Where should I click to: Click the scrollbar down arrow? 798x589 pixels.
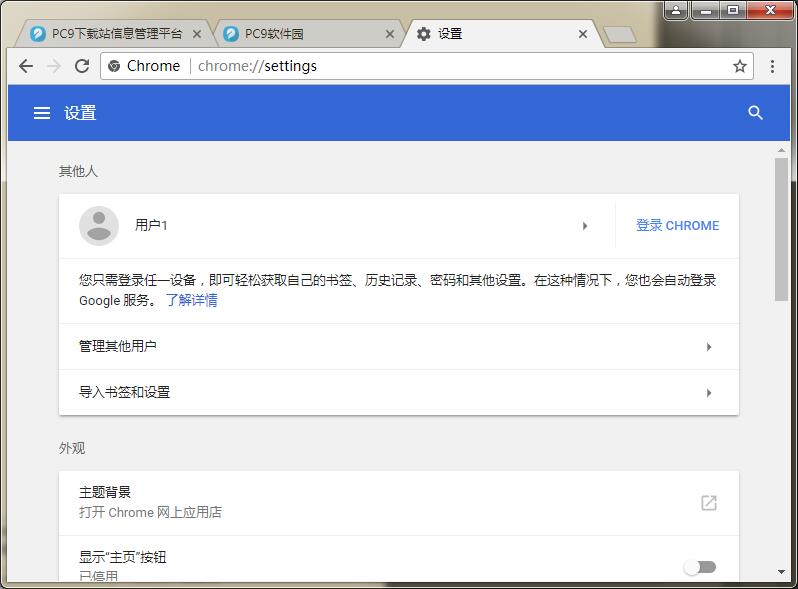781,572
